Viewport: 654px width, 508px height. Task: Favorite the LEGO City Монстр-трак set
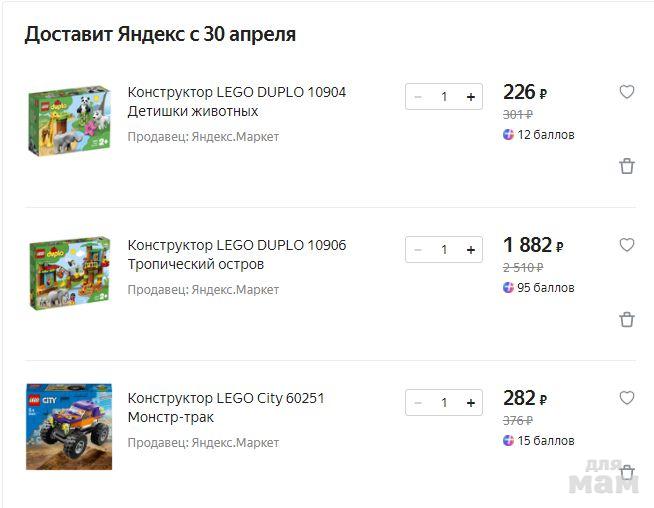click(x=627, y=398)
